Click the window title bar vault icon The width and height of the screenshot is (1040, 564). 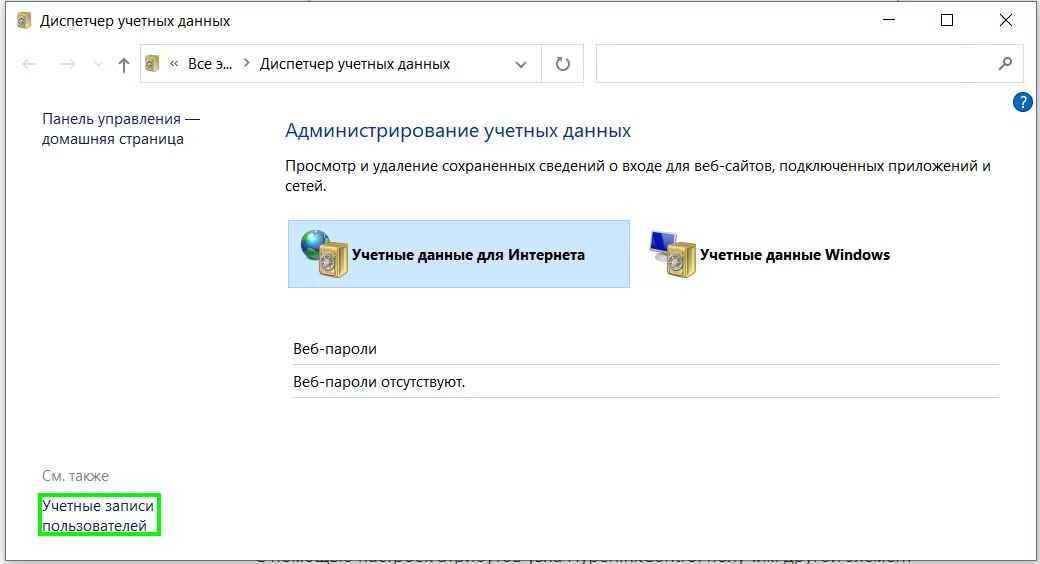coord(24,21)
